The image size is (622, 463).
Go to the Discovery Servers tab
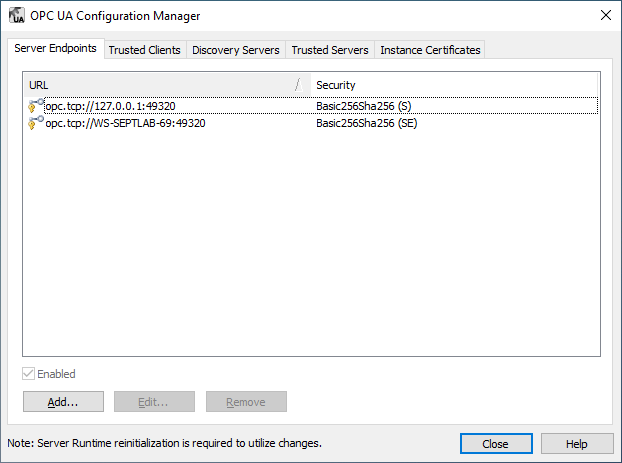coord(235,50)
